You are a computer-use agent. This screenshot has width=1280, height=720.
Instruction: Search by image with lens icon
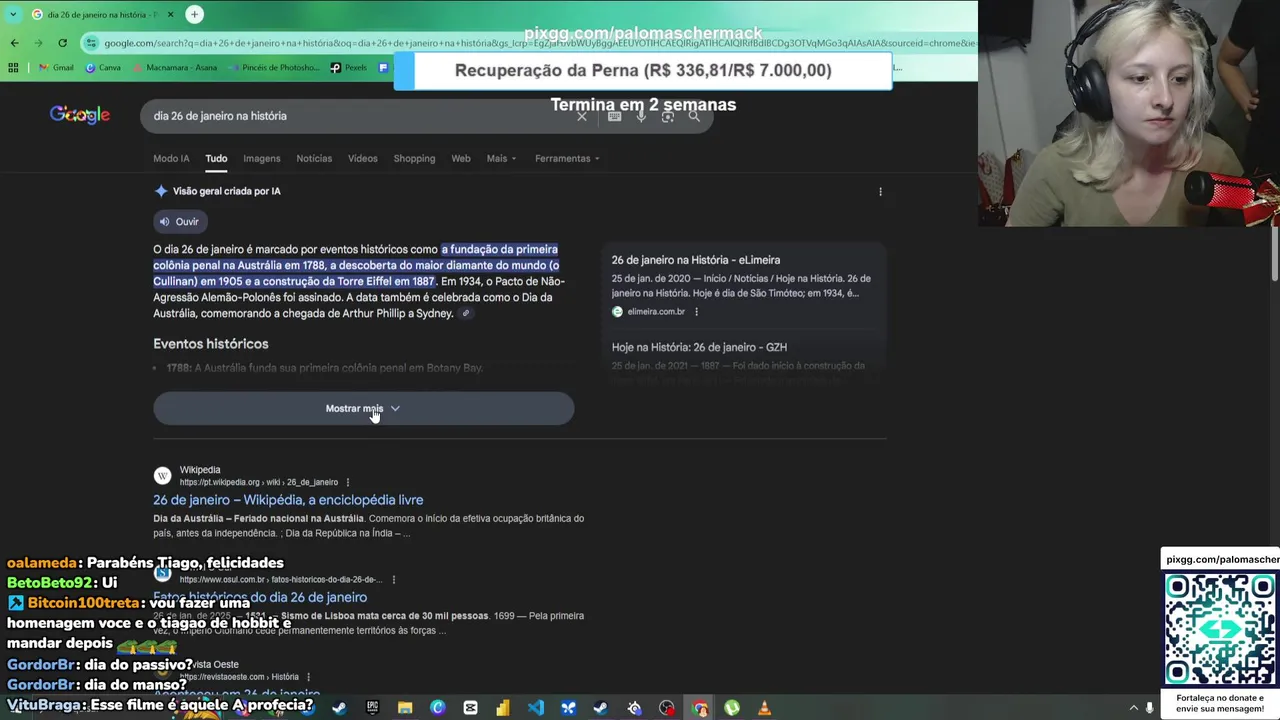(667, 116)
